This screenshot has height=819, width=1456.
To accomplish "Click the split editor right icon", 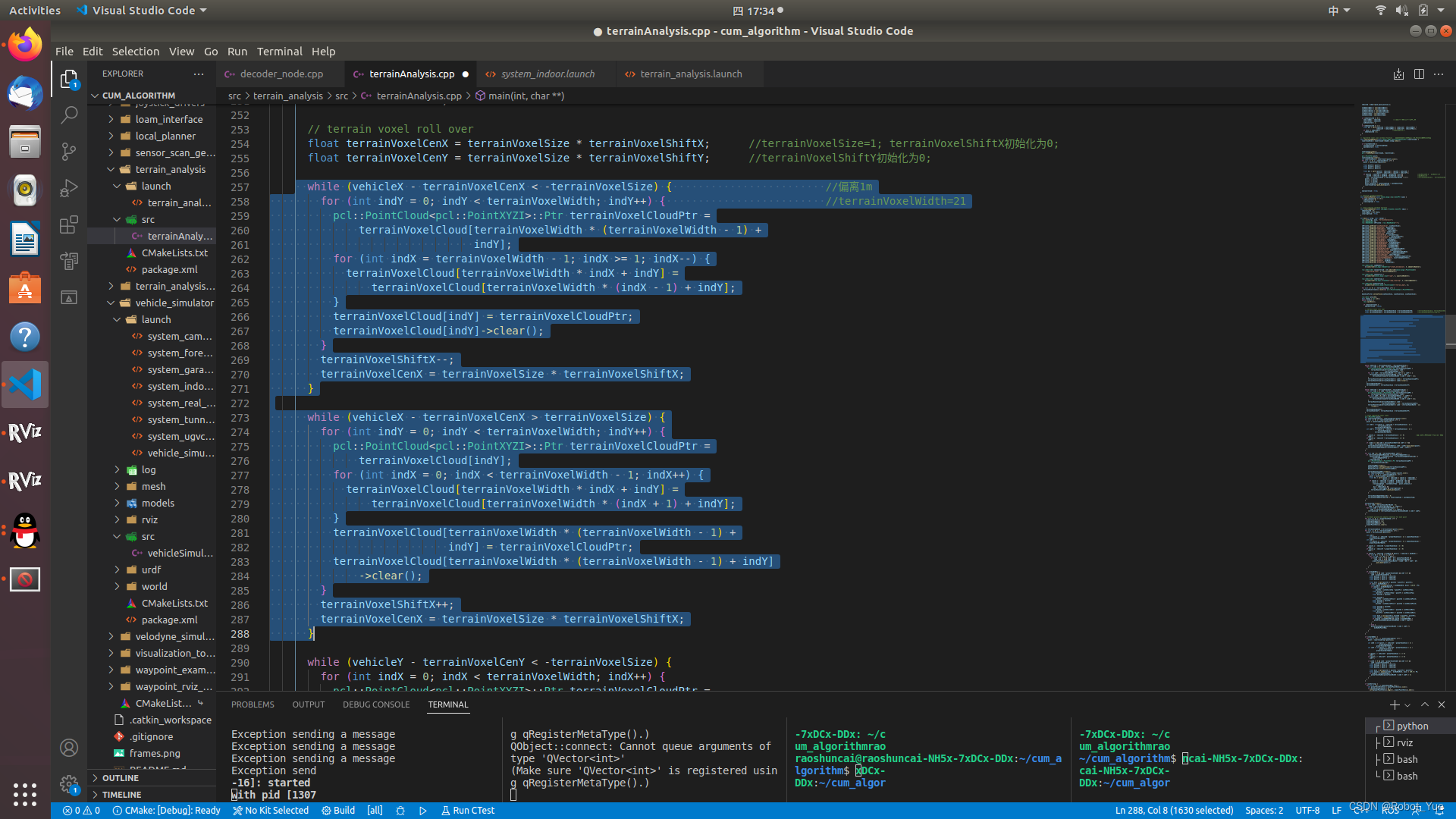I will coord(1419,74).
